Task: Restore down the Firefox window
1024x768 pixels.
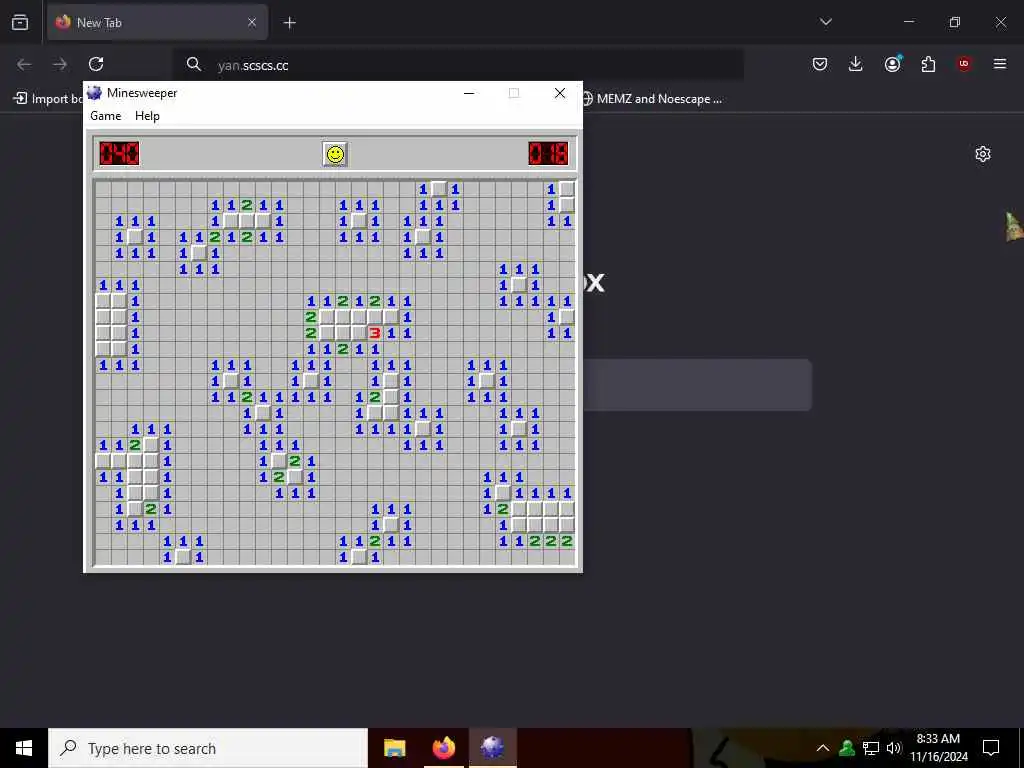Action: pos(955,22)
